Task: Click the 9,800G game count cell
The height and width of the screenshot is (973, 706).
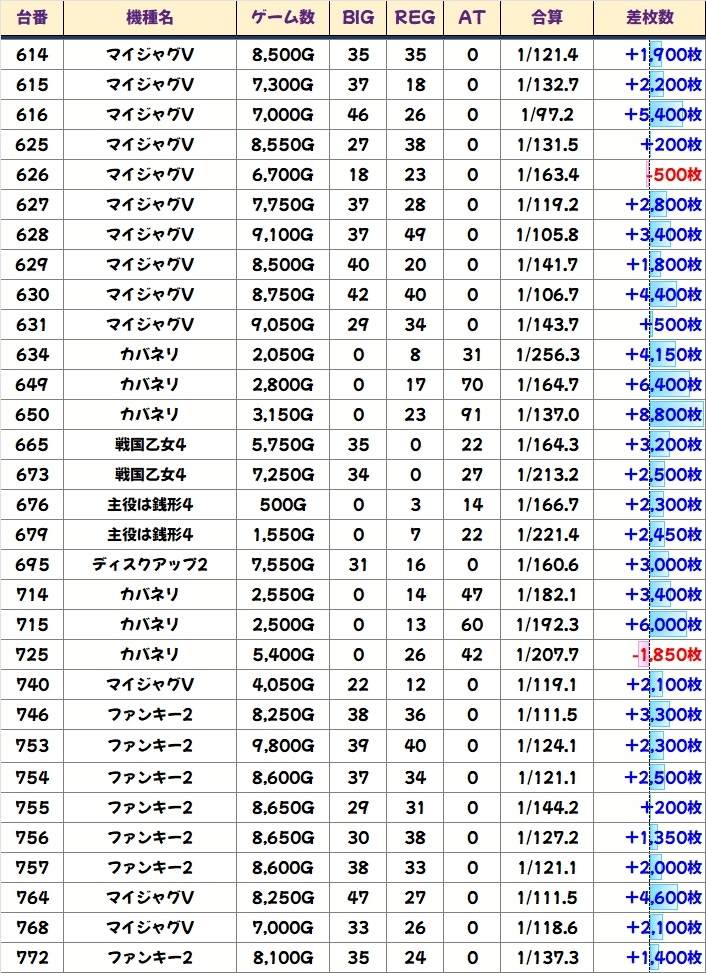Action: point(282,745)
